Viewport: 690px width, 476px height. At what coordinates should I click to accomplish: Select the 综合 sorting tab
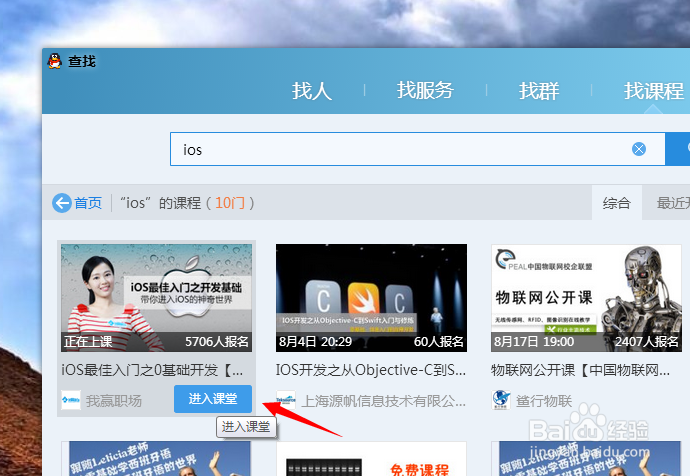[617, 203]
